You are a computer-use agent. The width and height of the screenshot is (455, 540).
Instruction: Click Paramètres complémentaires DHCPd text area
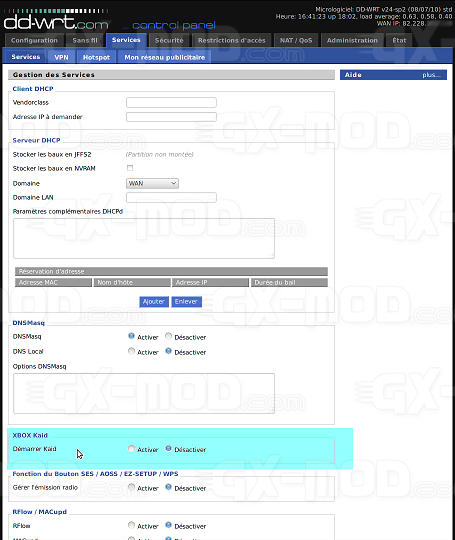pos(144,238)
